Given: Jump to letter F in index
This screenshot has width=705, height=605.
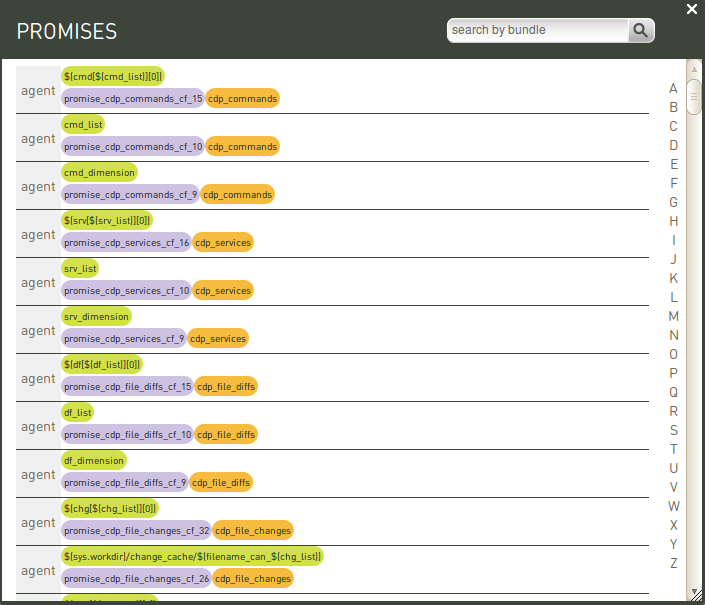Looking at the screenshot, I should click(673, 183).
